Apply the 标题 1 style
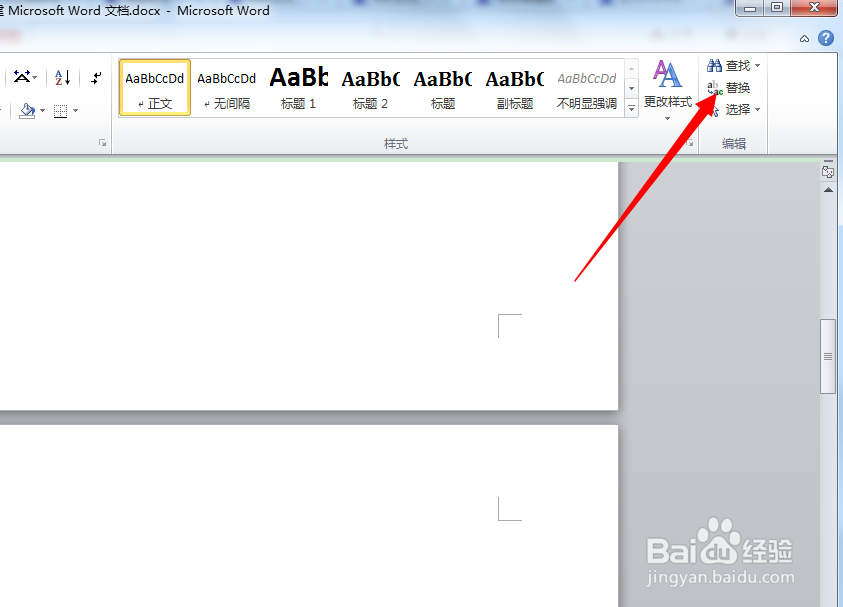Screen dimensions: 843x607 pyautogui.click(x=299, y=87)
